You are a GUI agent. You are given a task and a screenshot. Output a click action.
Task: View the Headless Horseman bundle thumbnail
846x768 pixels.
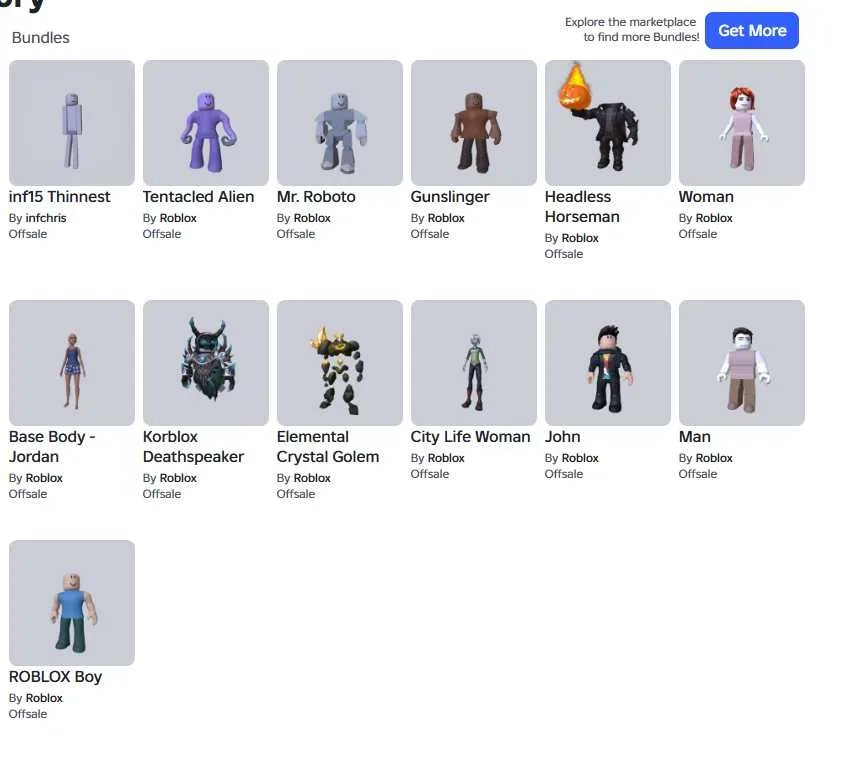click(x=608, y=123)
